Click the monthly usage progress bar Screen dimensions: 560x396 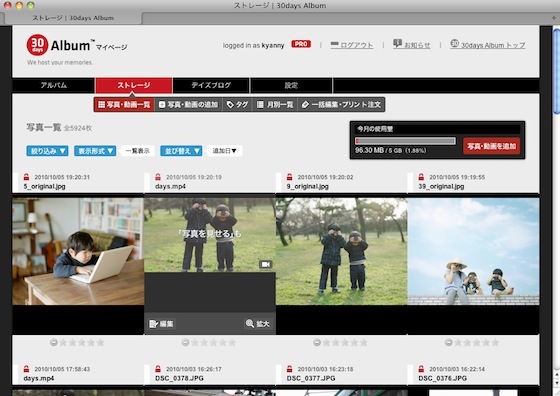[405, 141]
